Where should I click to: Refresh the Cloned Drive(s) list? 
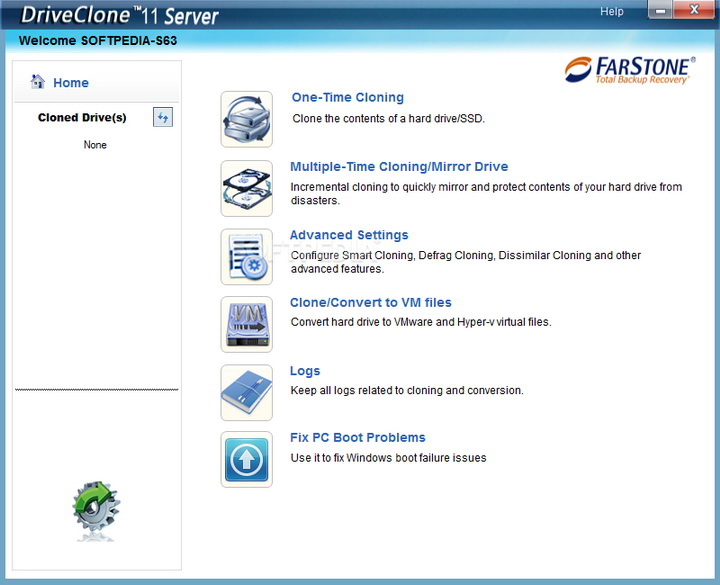click(x=163, y=117)
